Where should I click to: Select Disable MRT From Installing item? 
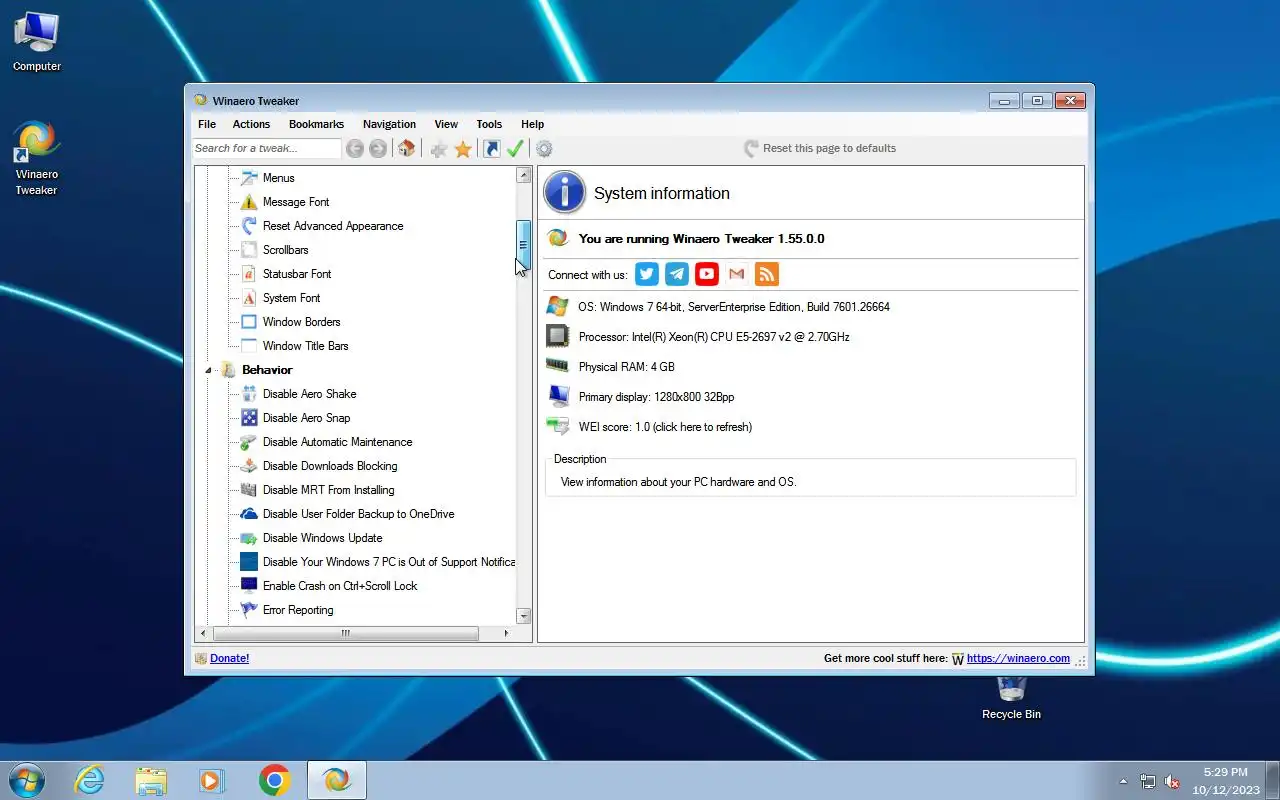328,490
